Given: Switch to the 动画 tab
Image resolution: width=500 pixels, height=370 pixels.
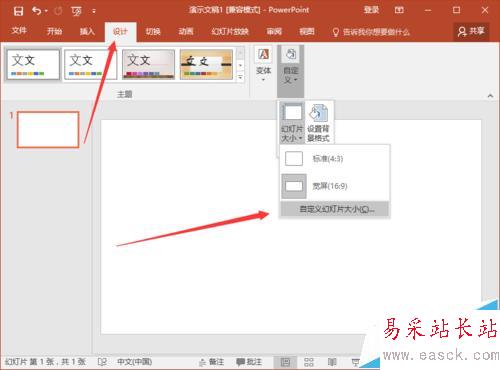Looking at the screenshot, I should coord(186,32).
